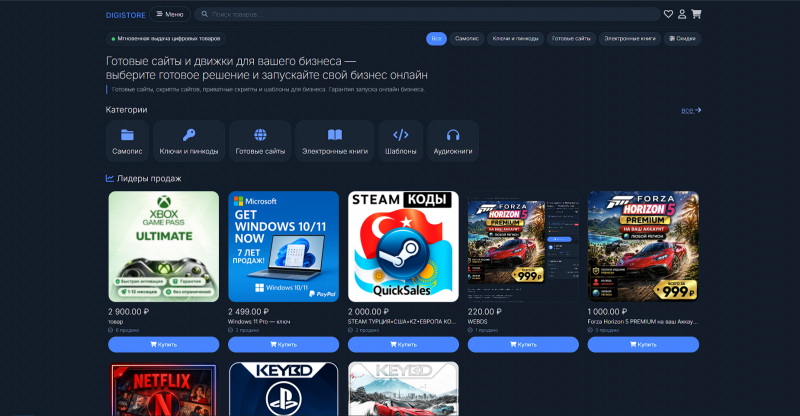Image resolution: width=800 pixels, height=416 pixels.
Task: Click the DIGISTORE logo link
Action: [x=126, y=15]
